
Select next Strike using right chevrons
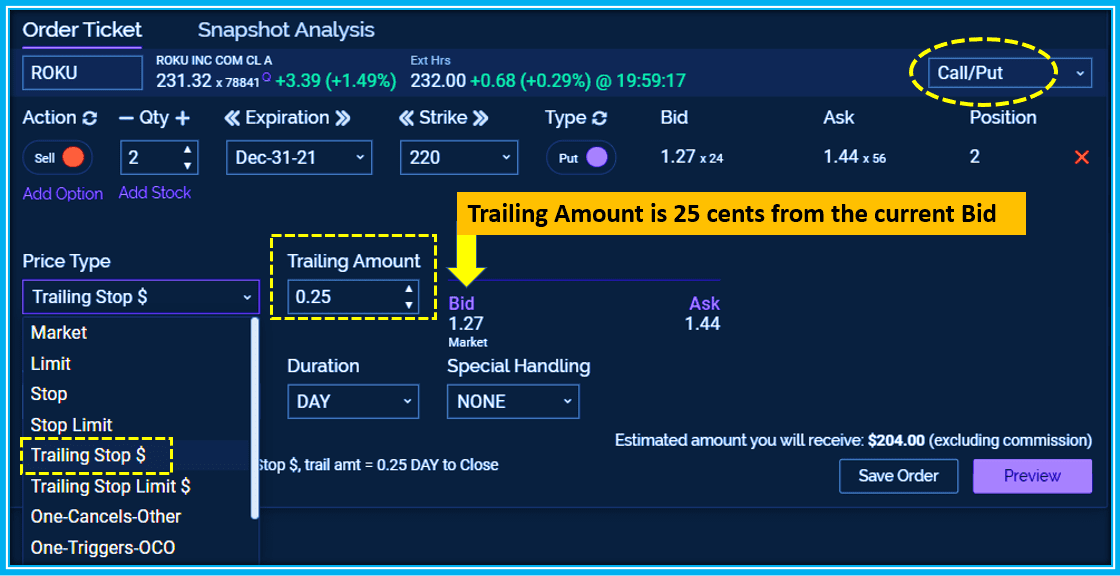(480, 118)
